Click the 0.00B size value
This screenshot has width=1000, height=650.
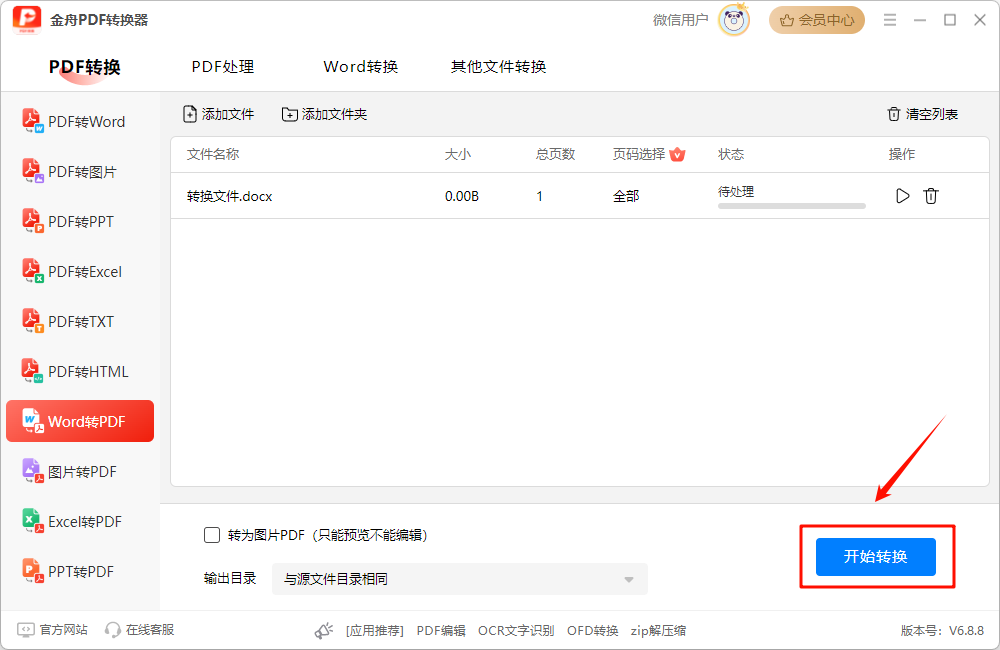point(462,196)
